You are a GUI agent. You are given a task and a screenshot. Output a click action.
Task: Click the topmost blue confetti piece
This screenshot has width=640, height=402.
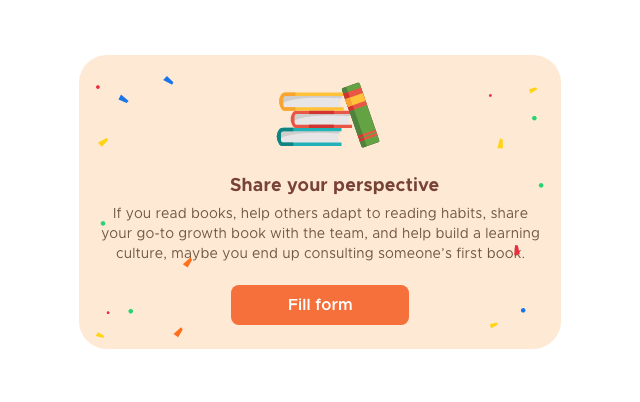click(x=168, y=80)
